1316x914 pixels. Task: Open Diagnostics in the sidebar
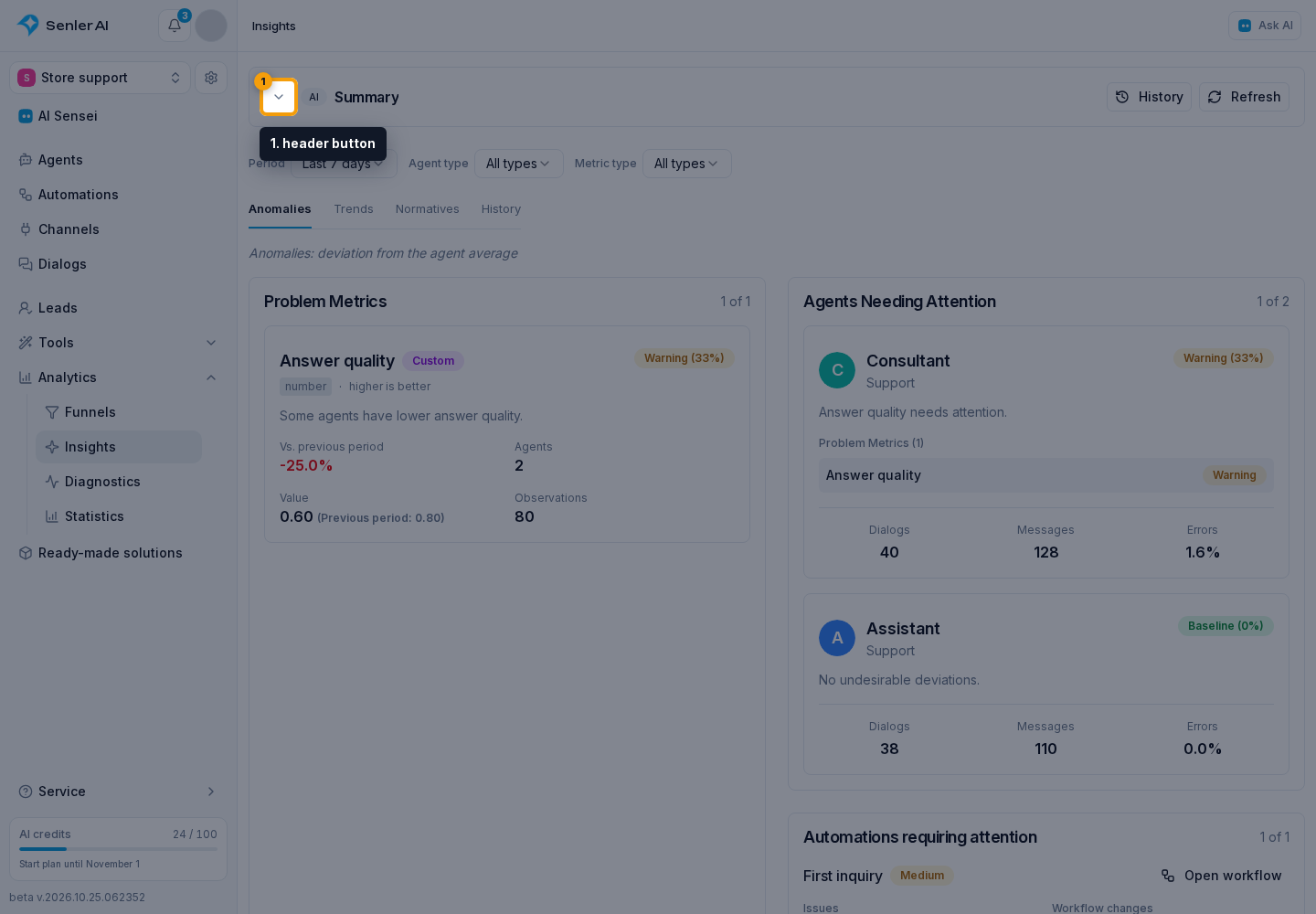click(119, 482)
